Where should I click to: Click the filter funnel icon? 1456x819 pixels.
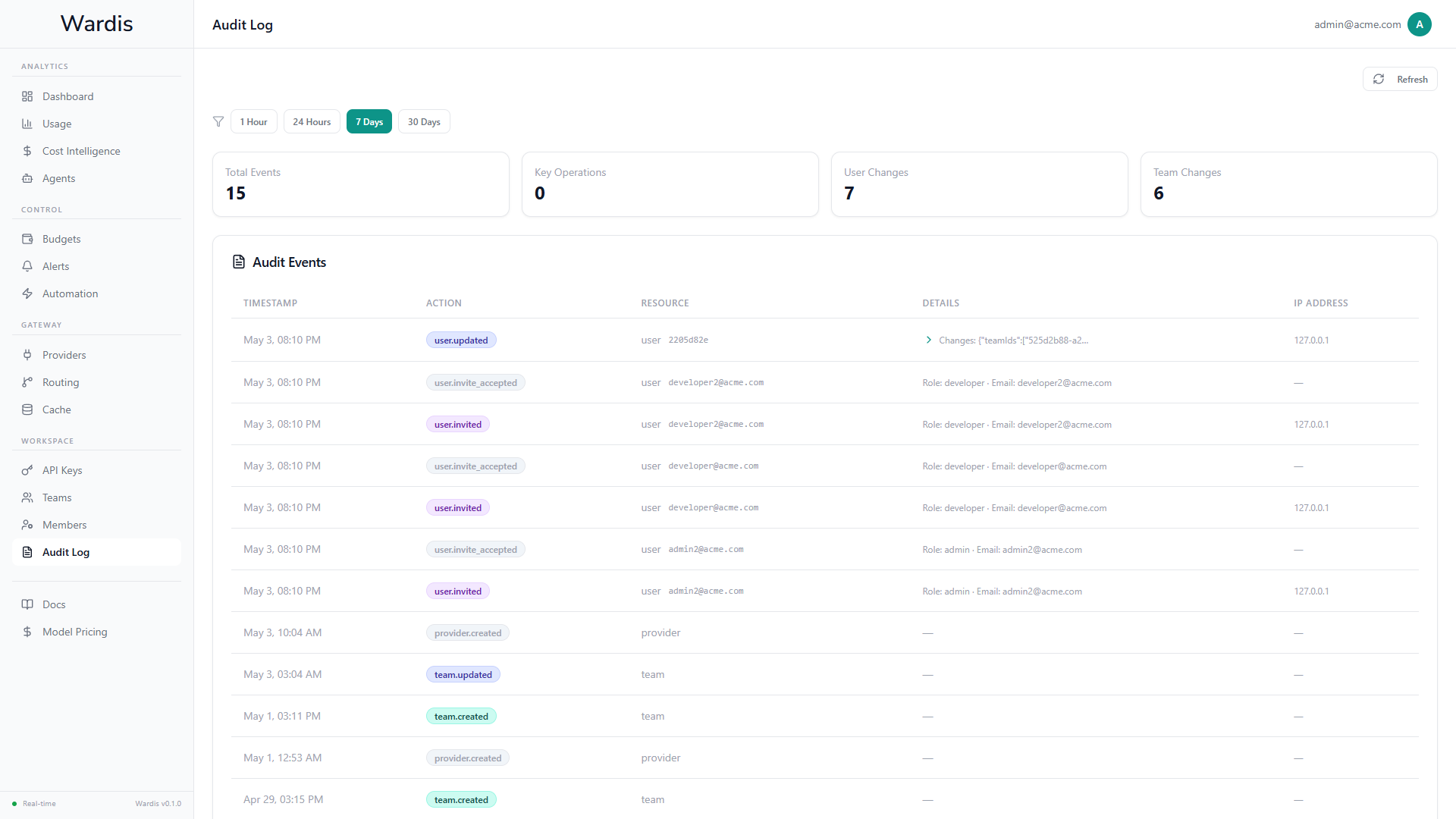tap(218, 121)
